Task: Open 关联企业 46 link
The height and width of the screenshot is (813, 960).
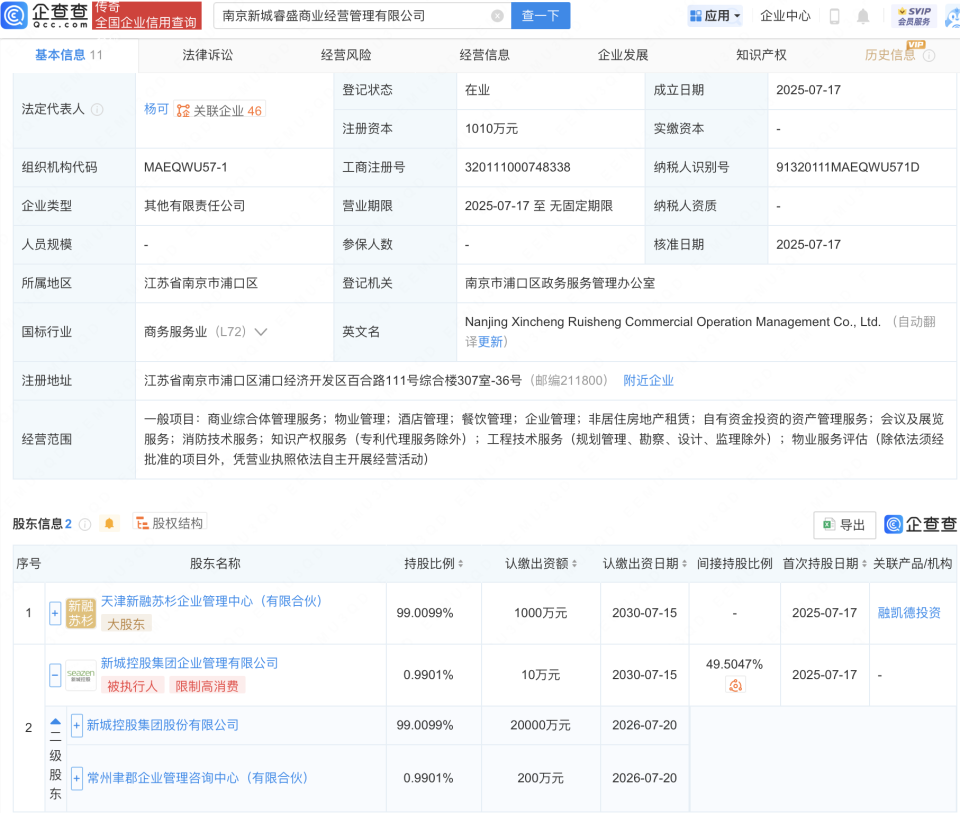Action: 220,110
